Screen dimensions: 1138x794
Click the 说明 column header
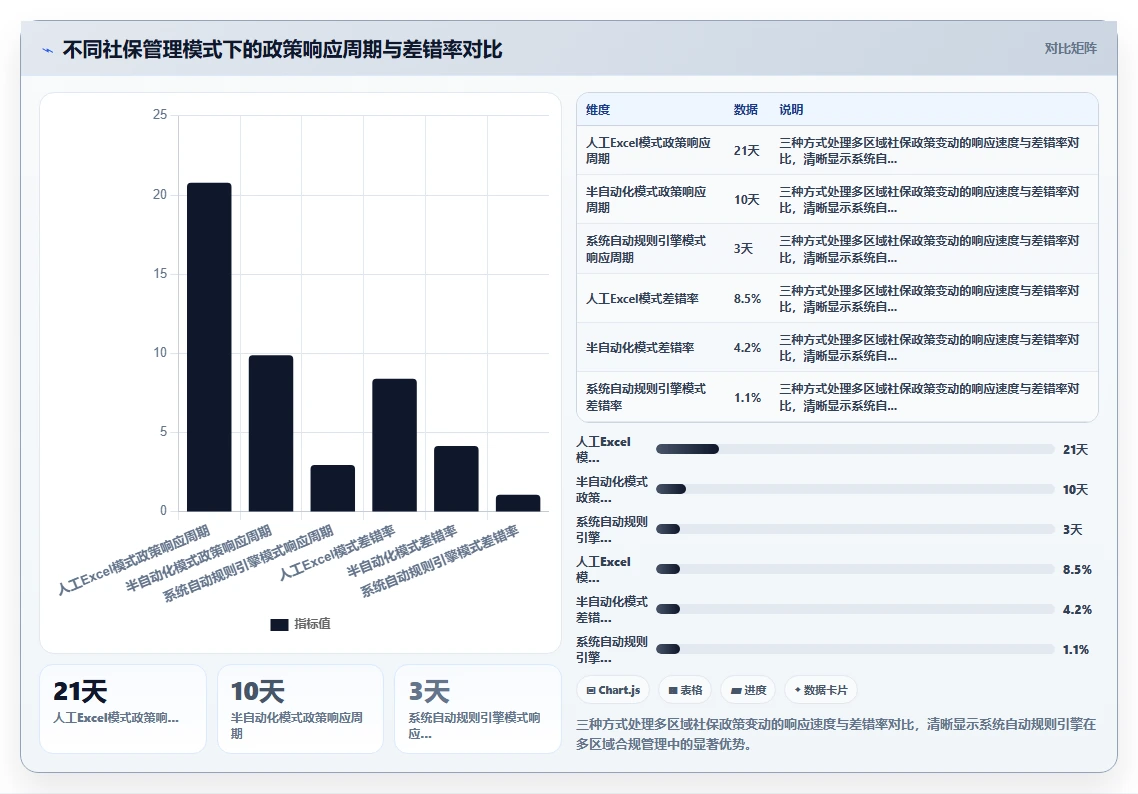791,110
